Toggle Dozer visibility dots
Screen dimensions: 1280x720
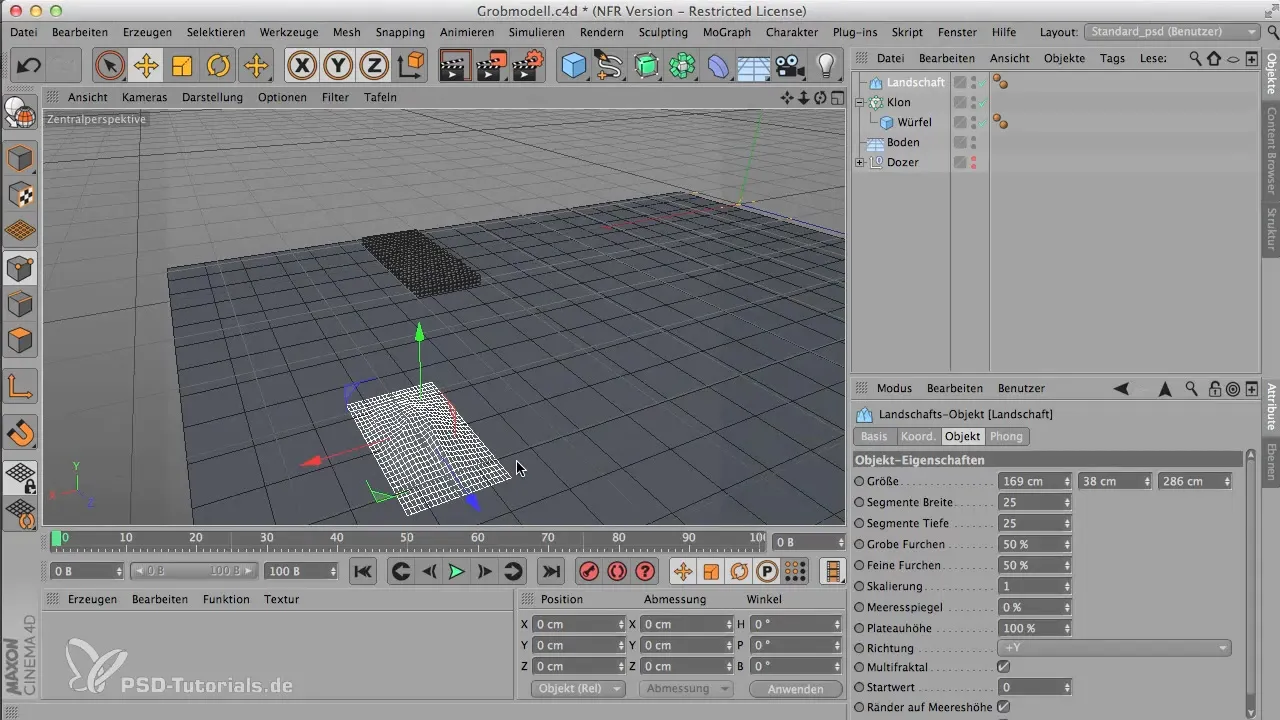pos(973,162)
